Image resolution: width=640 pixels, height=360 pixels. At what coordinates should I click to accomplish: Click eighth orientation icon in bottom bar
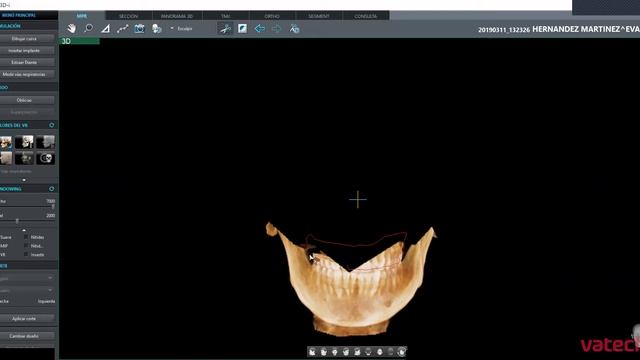point(391,352)
